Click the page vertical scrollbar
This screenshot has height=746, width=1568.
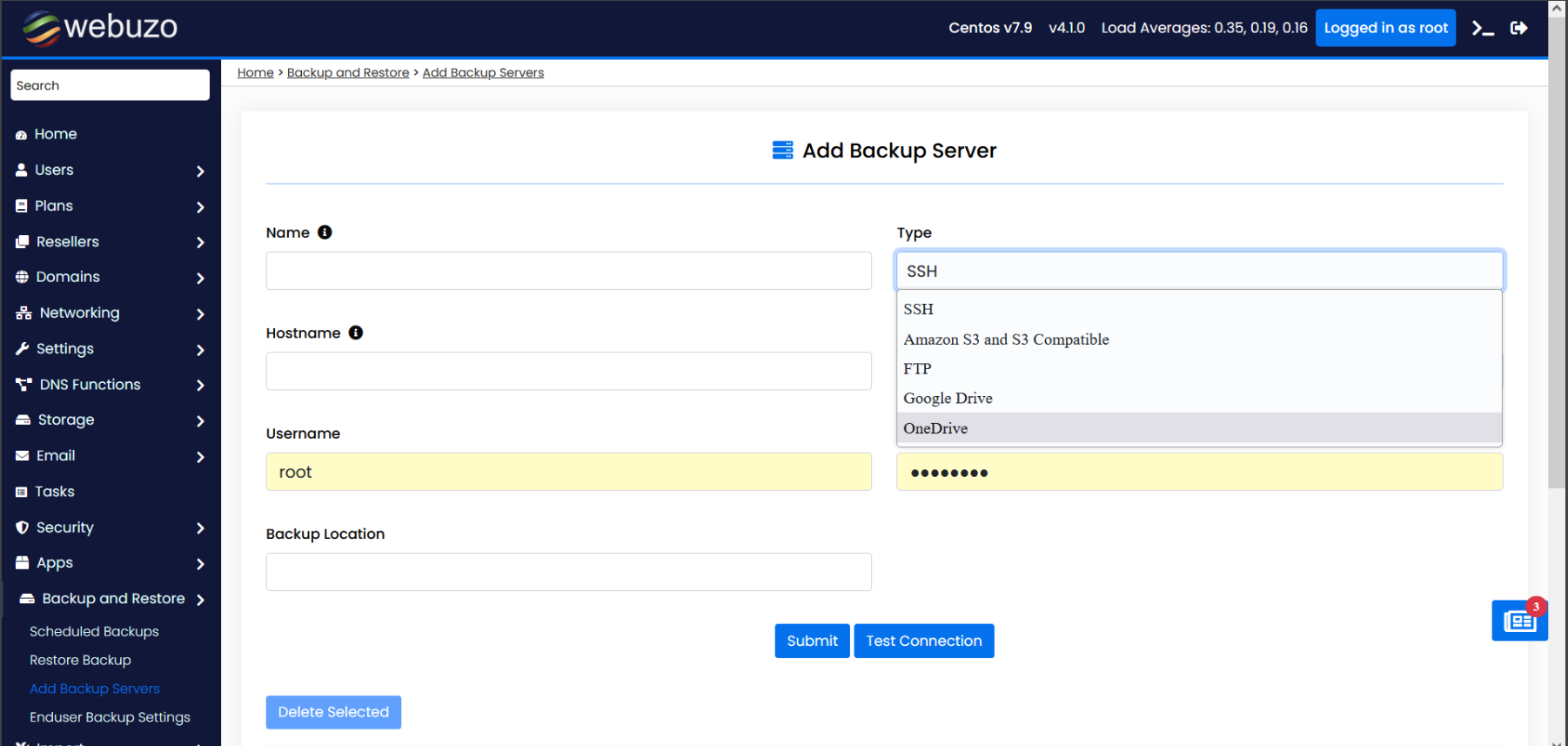tap(1557, 261)
